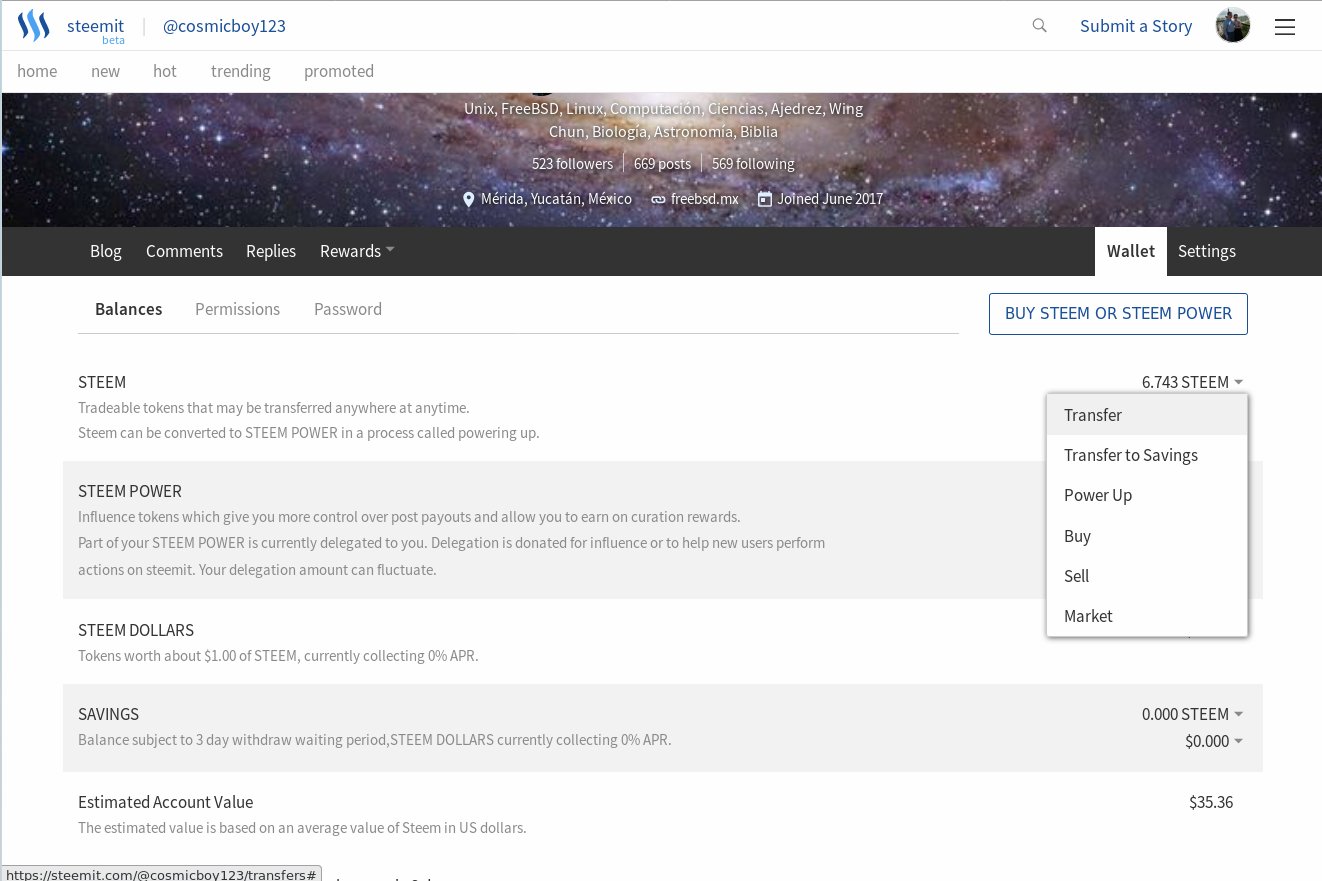The image size is (1322, 881).
Task: Open the search magnifier icon
Action: click(1040, 26)
